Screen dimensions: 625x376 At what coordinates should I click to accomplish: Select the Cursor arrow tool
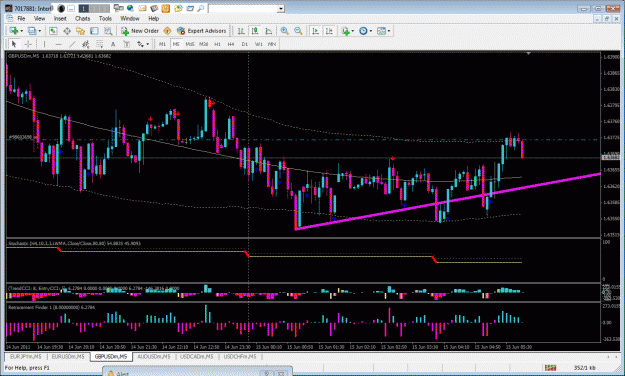14,44
